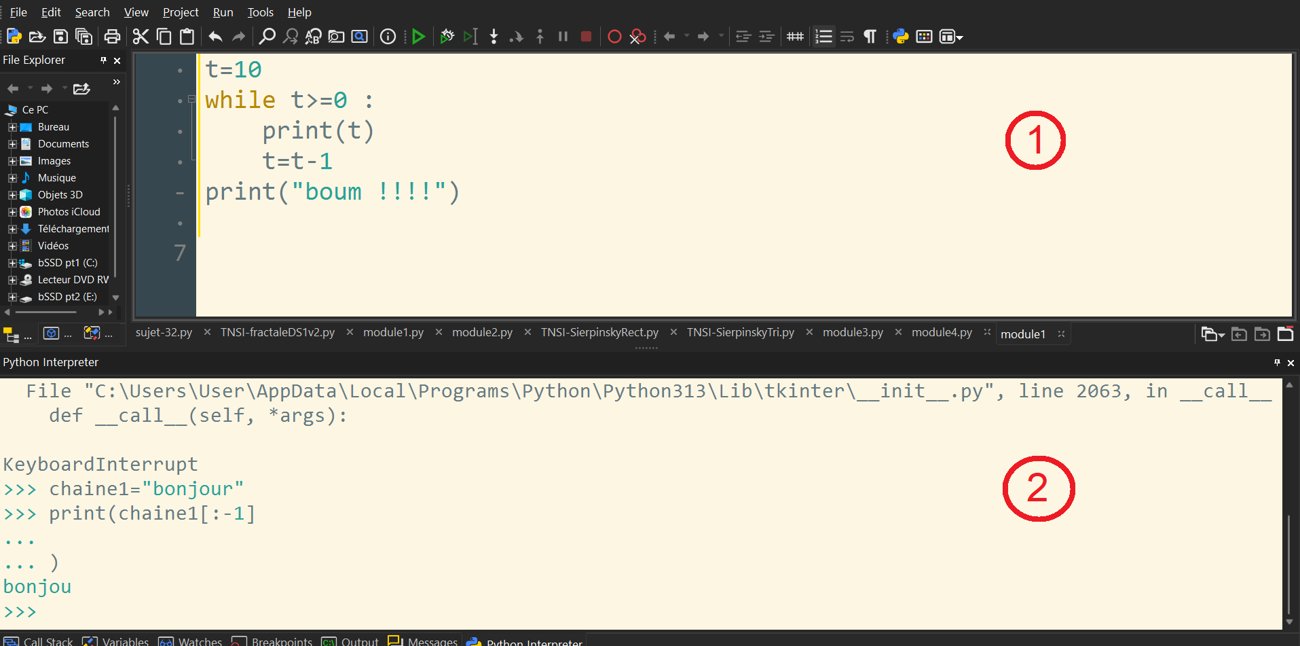This screenshot has width=1300, height=646.
Task: Run the script with green play button
Action: pos(418,36)
